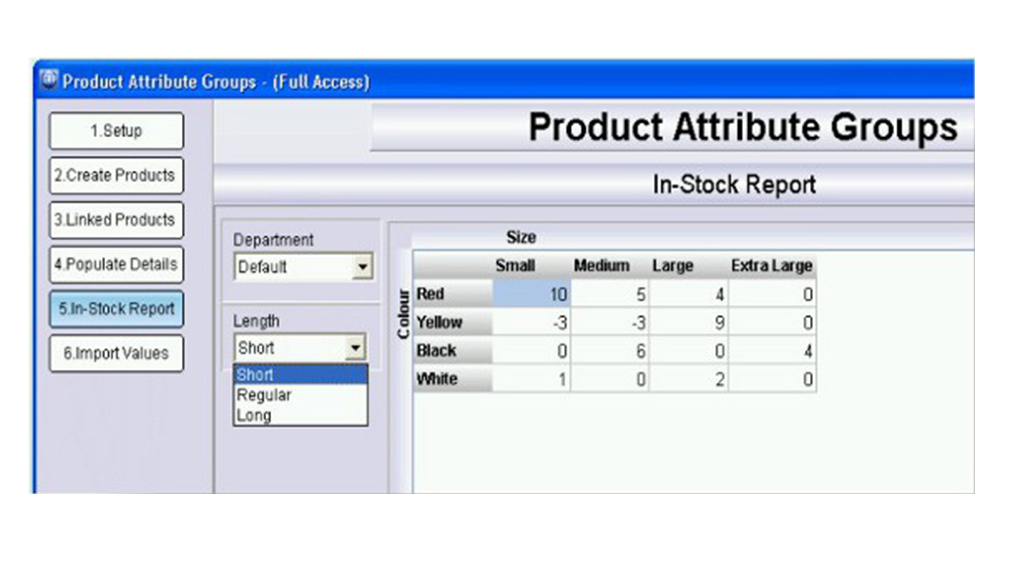Click the Black Extra Large cell showing 4
The height and width of the screenshot is (582, 1010).
tap(771, 351)
